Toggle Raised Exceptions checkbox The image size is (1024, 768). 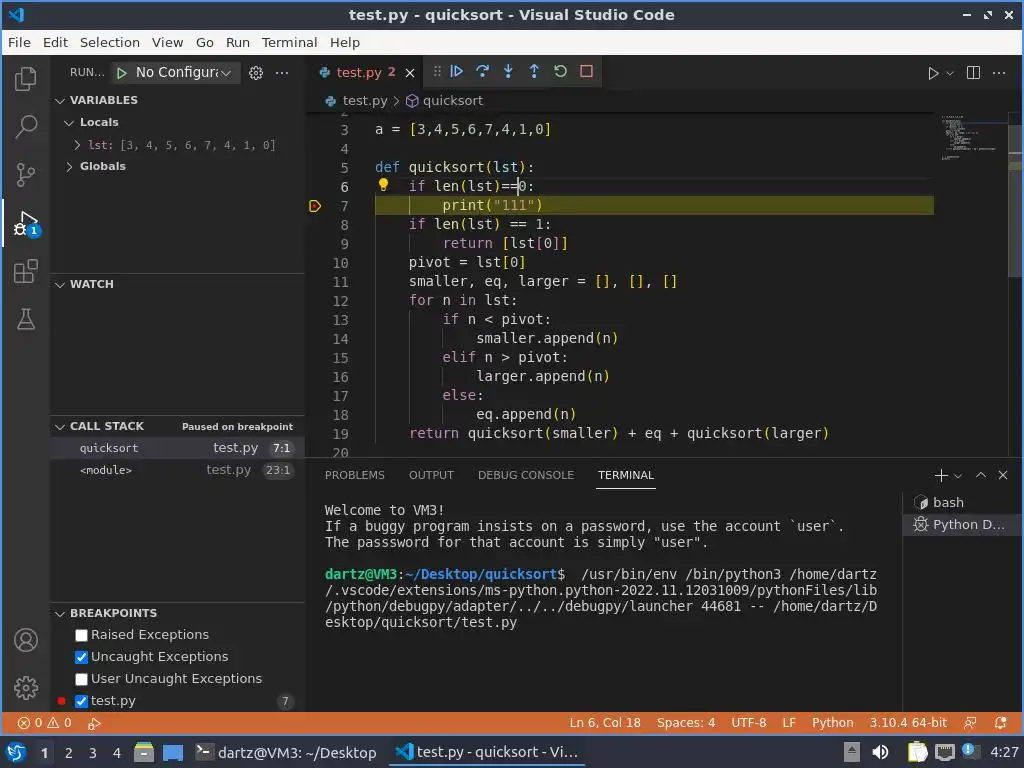pos(82,635)
